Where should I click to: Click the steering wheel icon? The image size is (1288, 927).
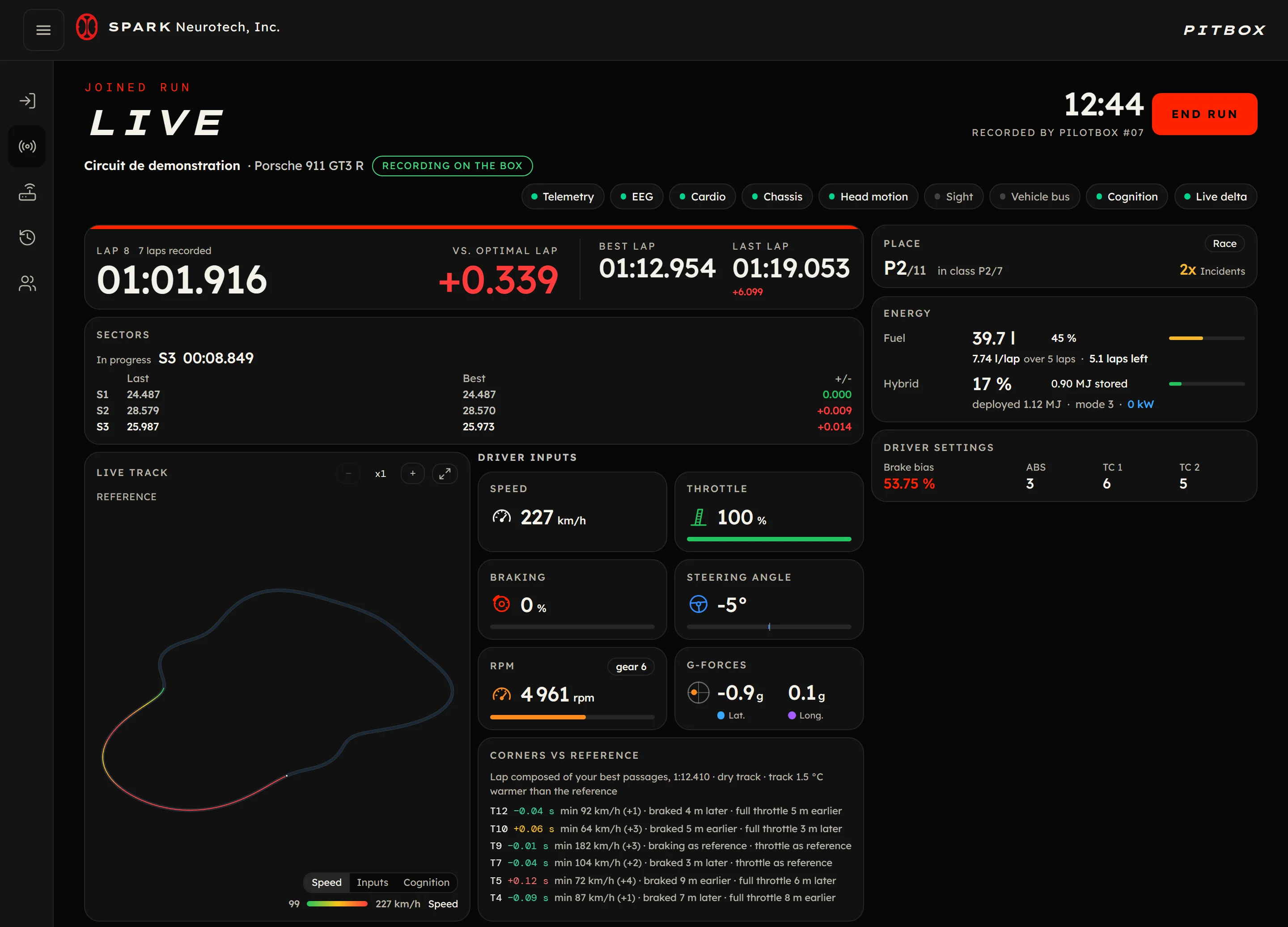699,604
